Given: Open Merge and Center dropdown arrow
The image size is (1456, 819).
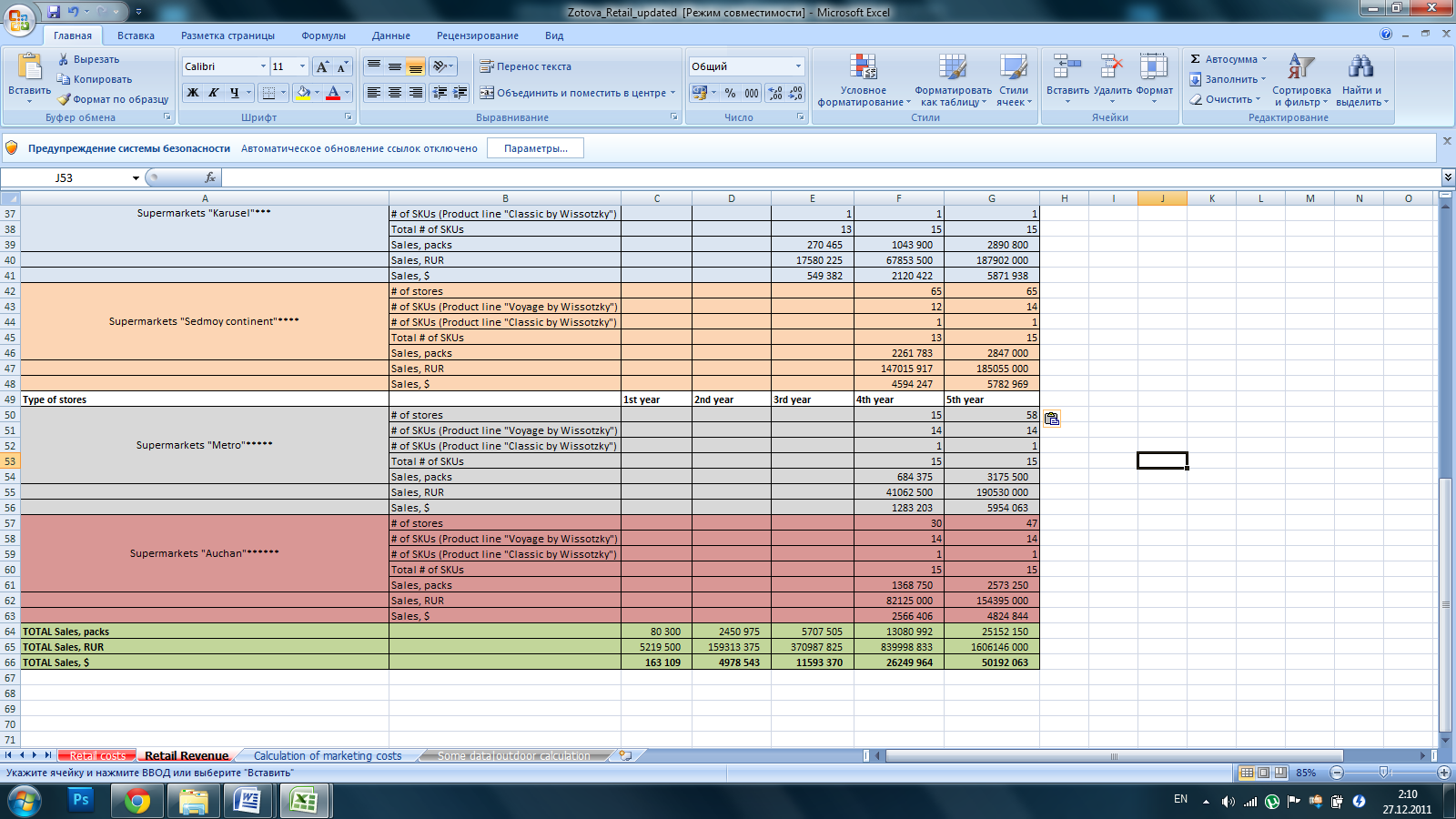Looking at the screenshot, I should click(x=672, y=93).
